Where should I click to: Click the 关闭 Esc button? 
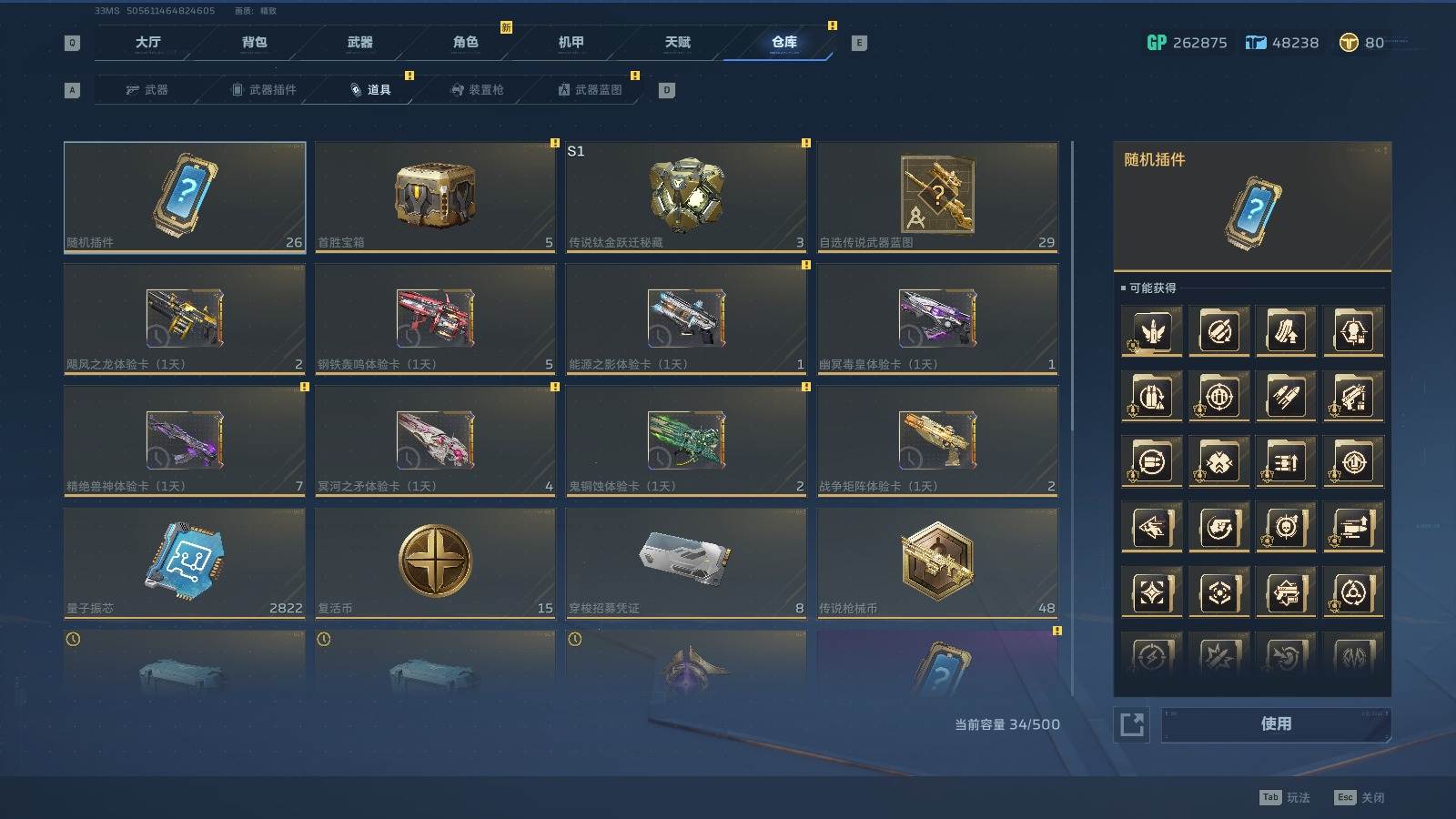[1360, 797]
